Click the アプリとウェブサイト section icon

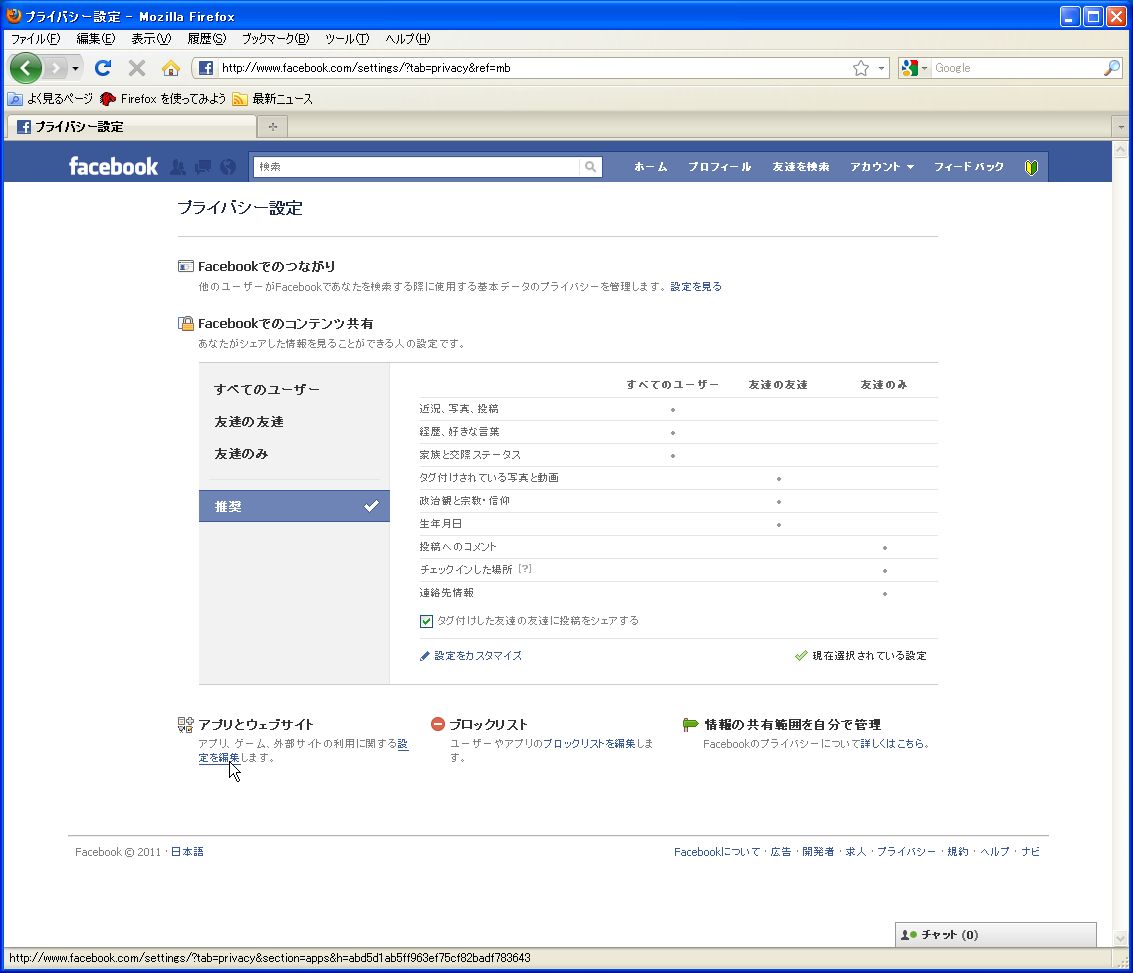tap(186, 725)
